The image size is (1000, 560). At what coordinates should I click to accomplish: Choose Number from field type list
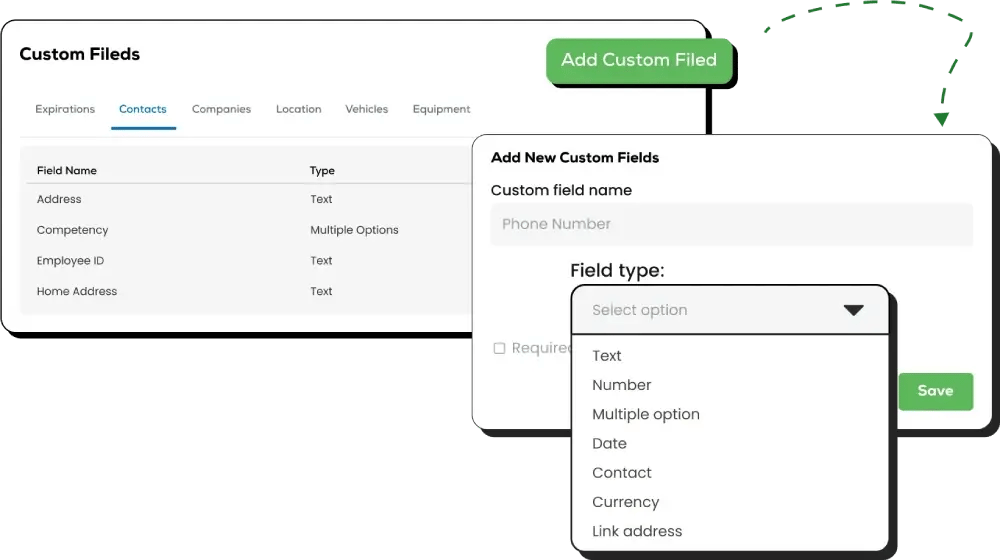coord(622,385)
